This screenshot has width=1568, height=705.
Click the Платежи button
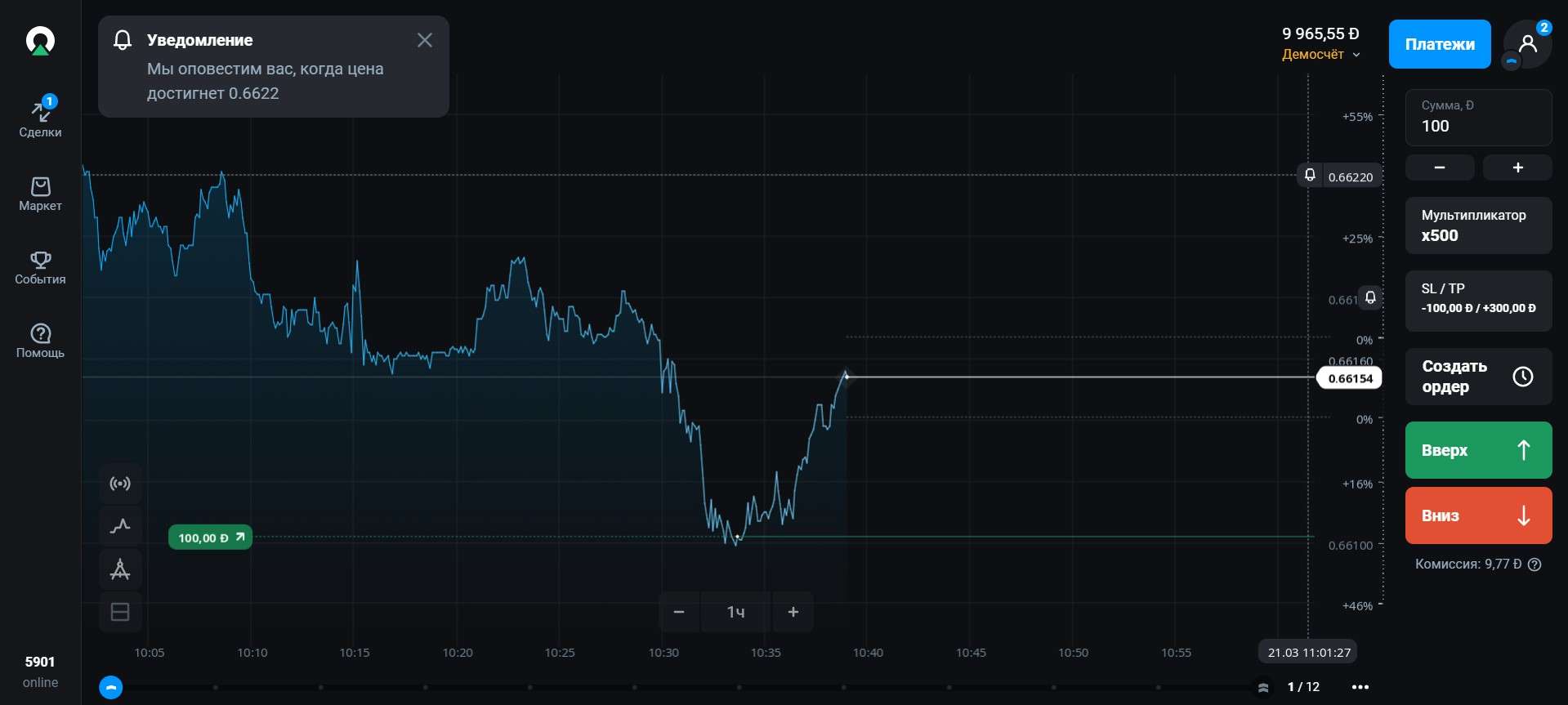[x=1440, y=44]
